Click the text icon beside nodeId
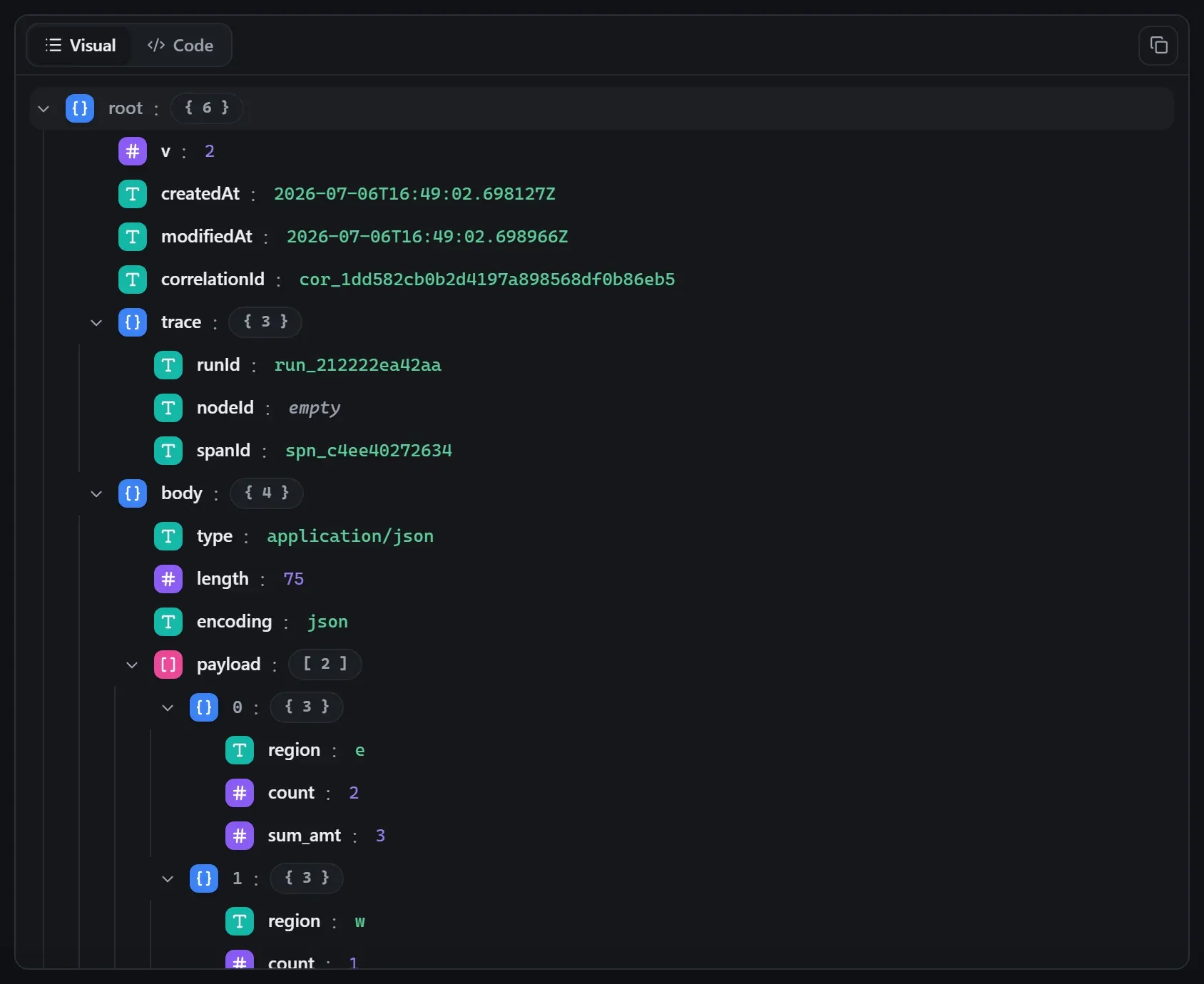Image resolution: width=1204 pixels, height=984 pixels. (x=168, y=408)
